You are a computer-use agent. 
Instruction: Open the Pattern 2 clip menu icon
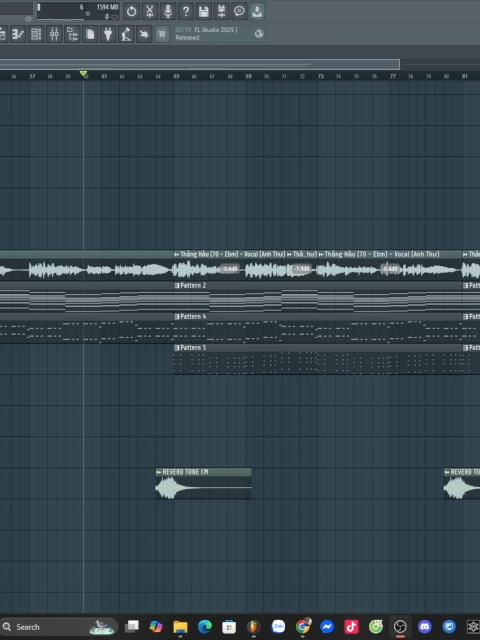tap(177, 286)
